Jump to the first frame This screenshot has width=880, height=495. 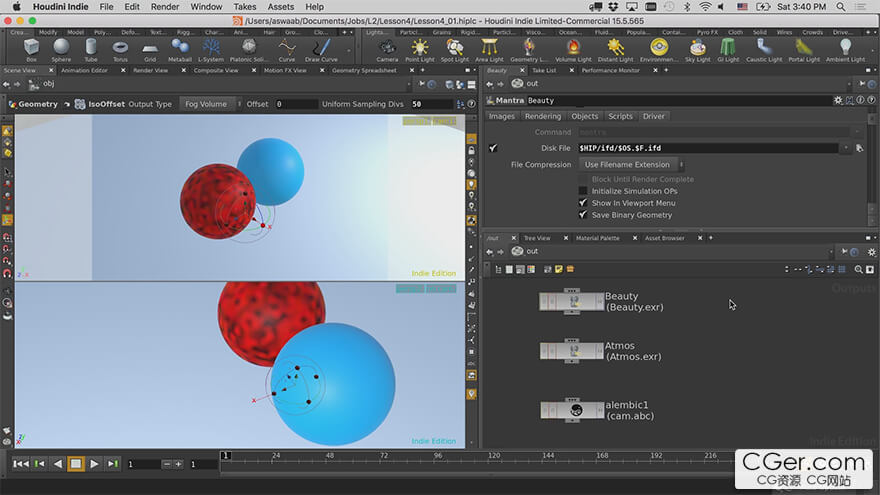(21, 464)
